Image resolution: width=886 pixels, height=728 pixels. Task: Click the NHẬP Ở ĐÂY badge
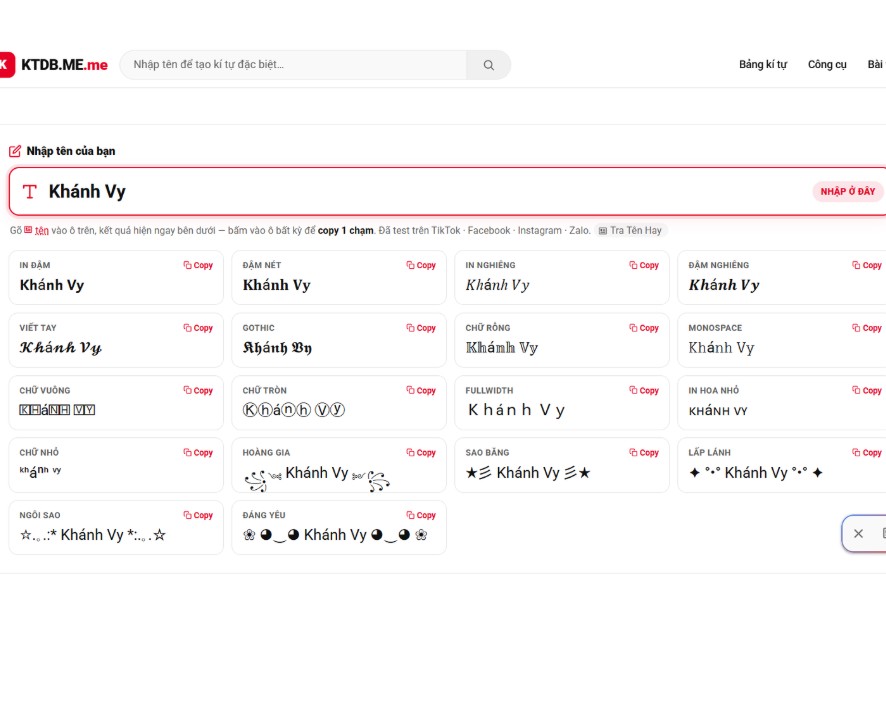pos(848,192)
